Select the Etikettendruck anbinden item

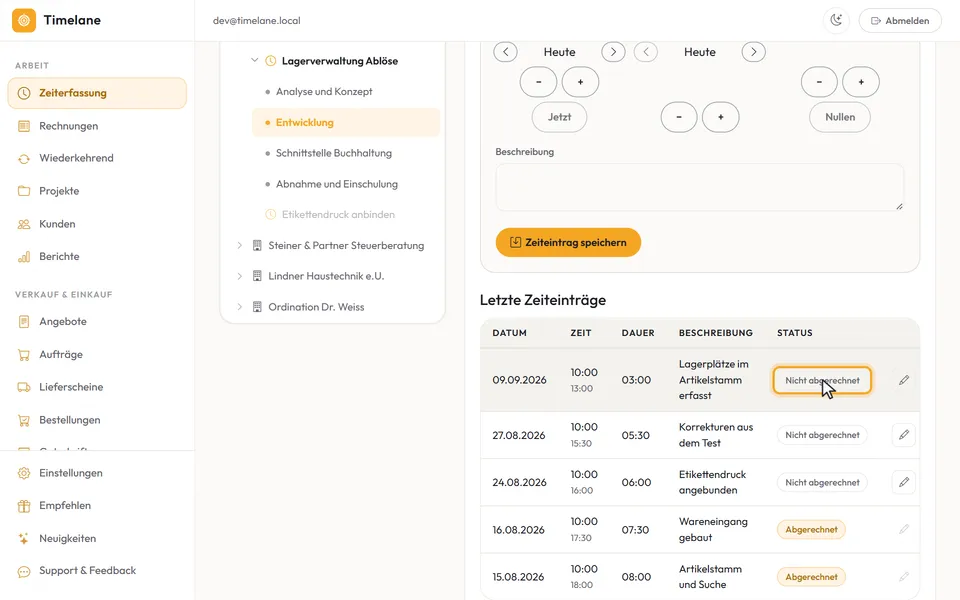(346, 214)
